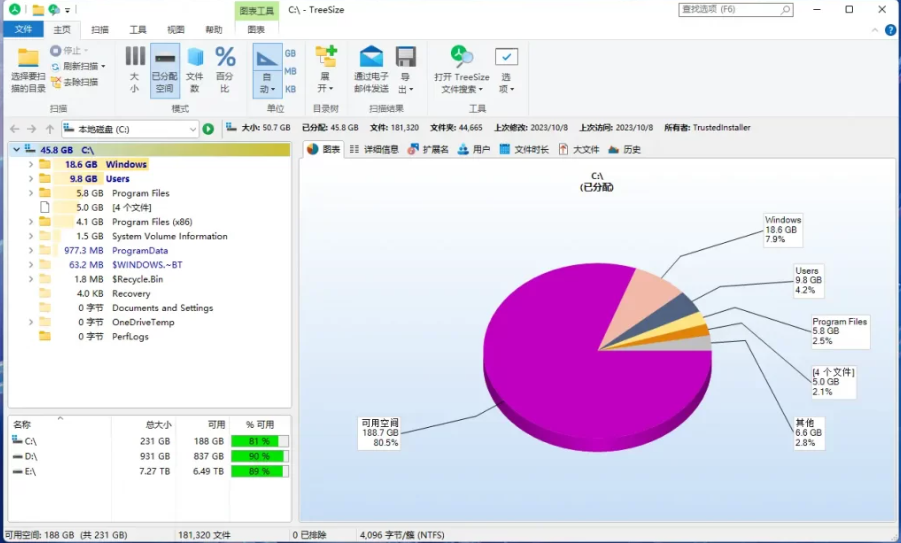
Task: Open the Extensions tab
Action: tap(428, 149)
